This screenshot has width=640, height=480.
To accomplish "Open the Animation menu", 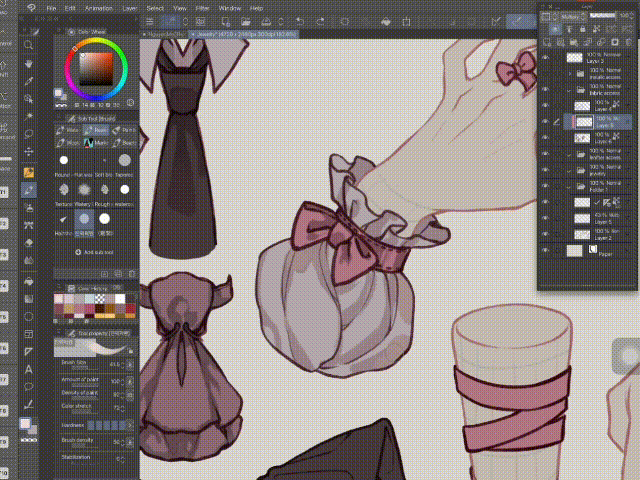I will click(98, 8).
